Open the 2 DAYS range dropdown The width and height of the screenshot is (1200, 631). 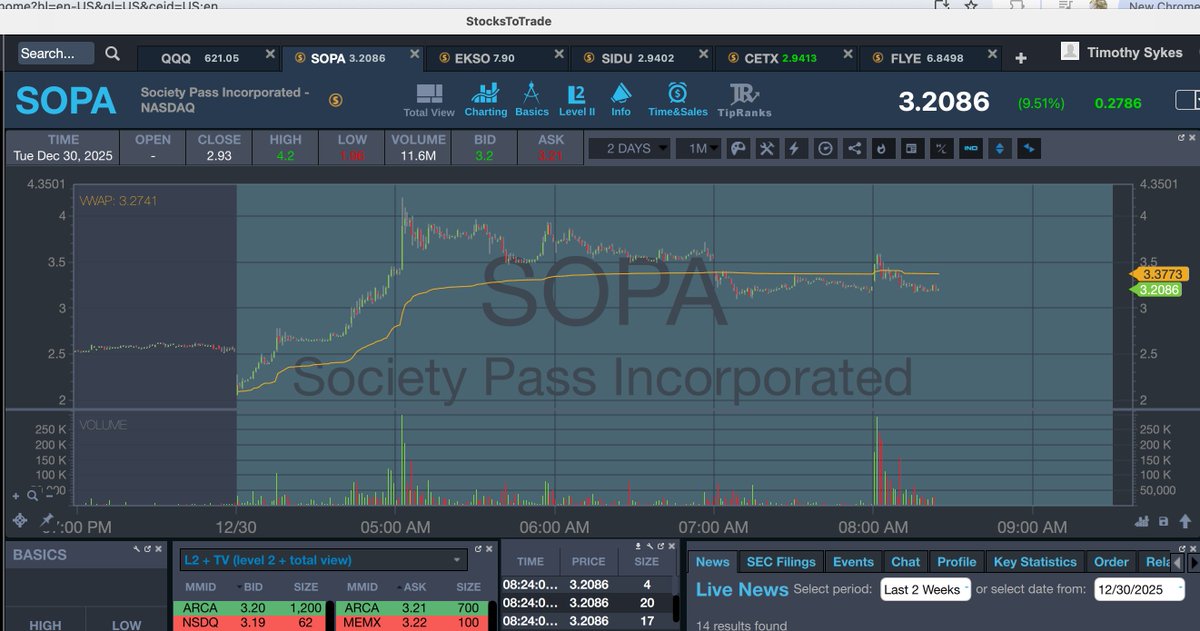click(x=627, y=148)
